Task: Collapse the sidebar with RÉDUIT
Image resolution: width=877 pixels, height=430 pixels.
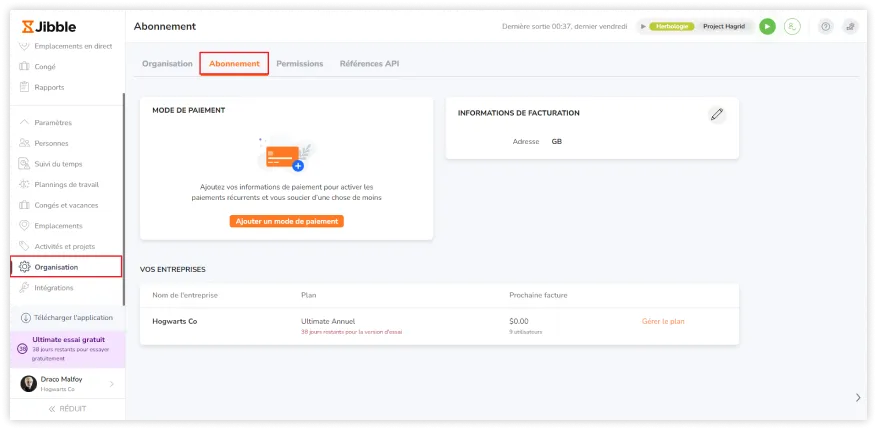Action: [67, 409]
